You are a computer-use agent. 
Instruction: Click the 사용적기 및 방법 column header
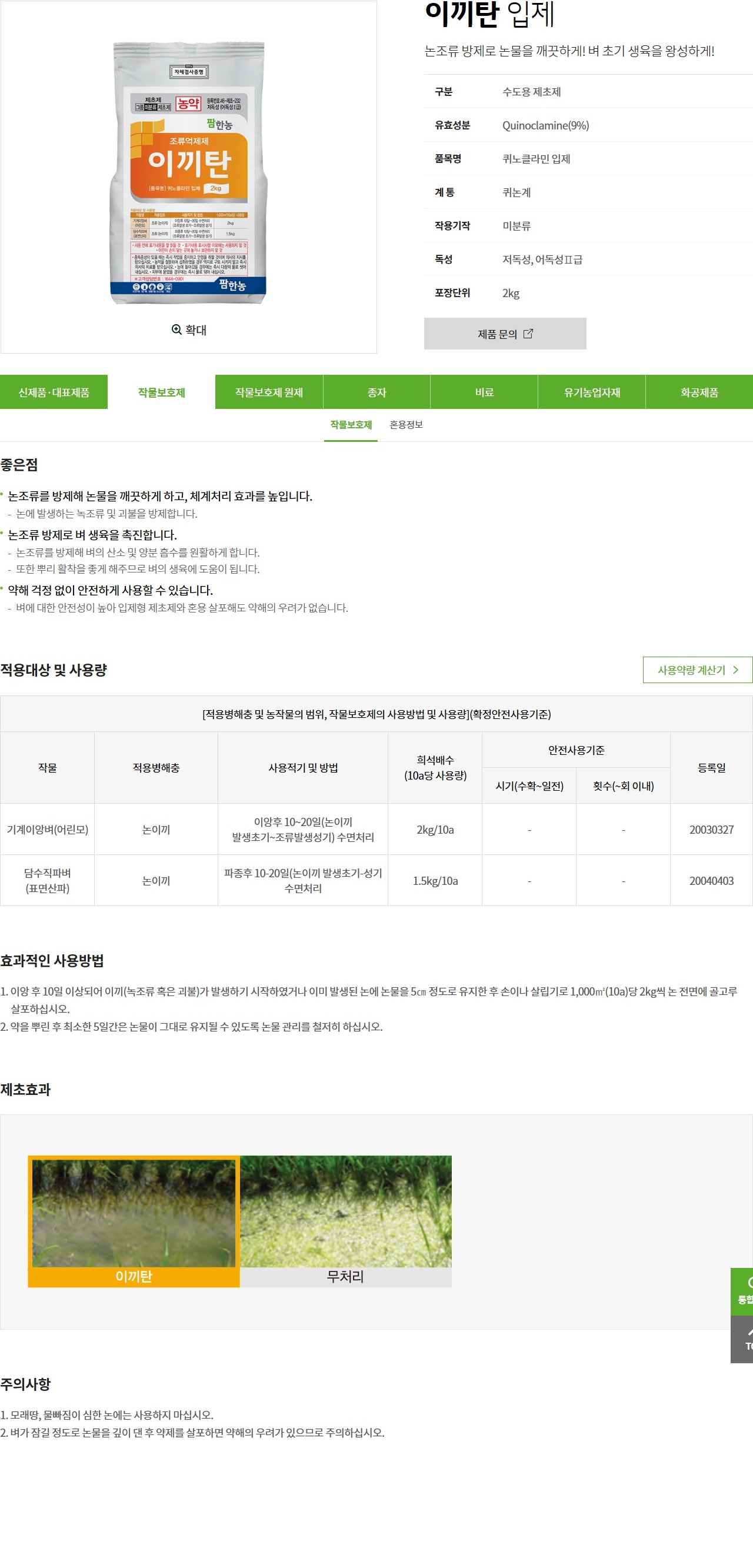(303, 768)
